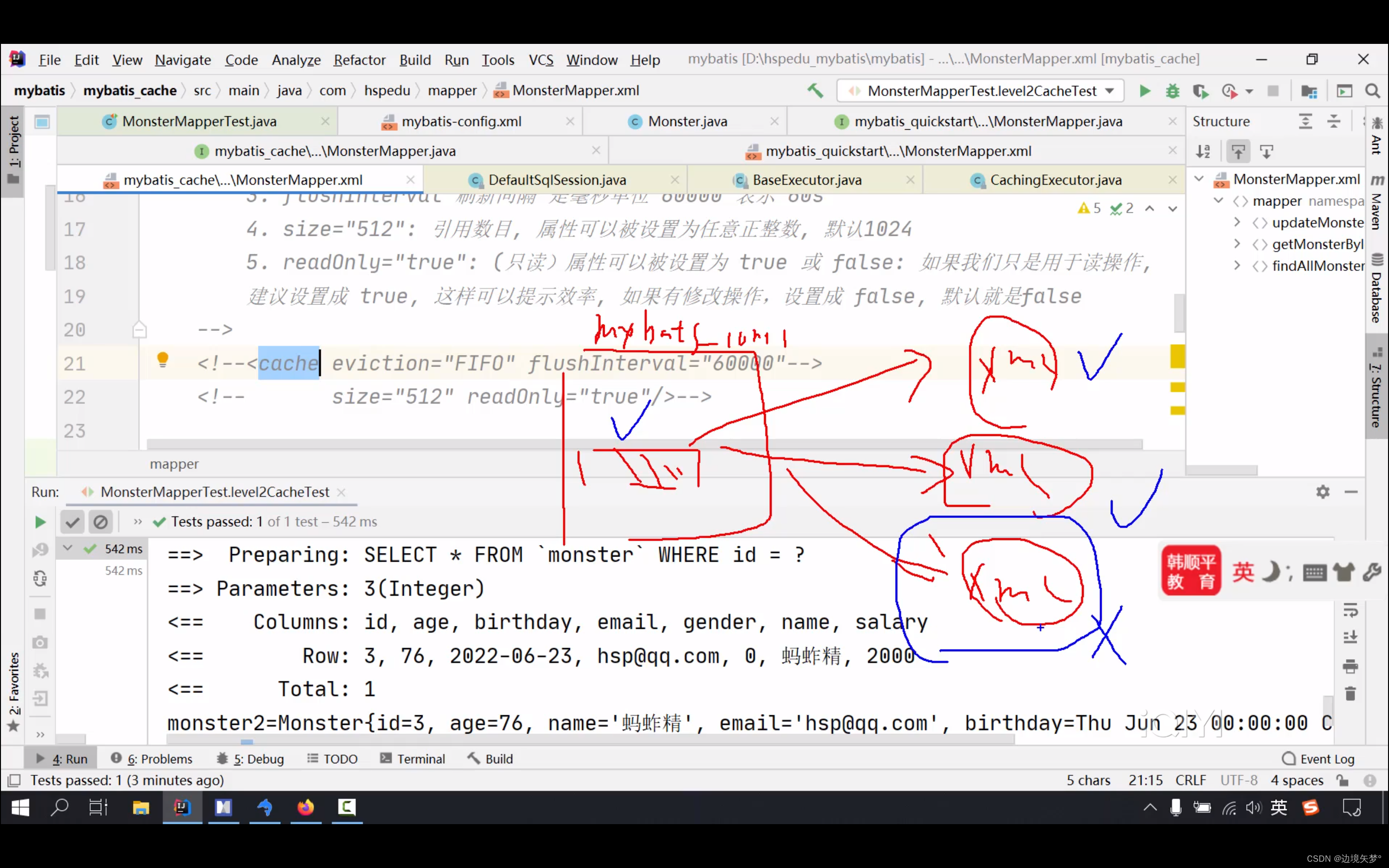Clear all console output trash icon
Screen dimensions: 1389x868
(1350, 693)
